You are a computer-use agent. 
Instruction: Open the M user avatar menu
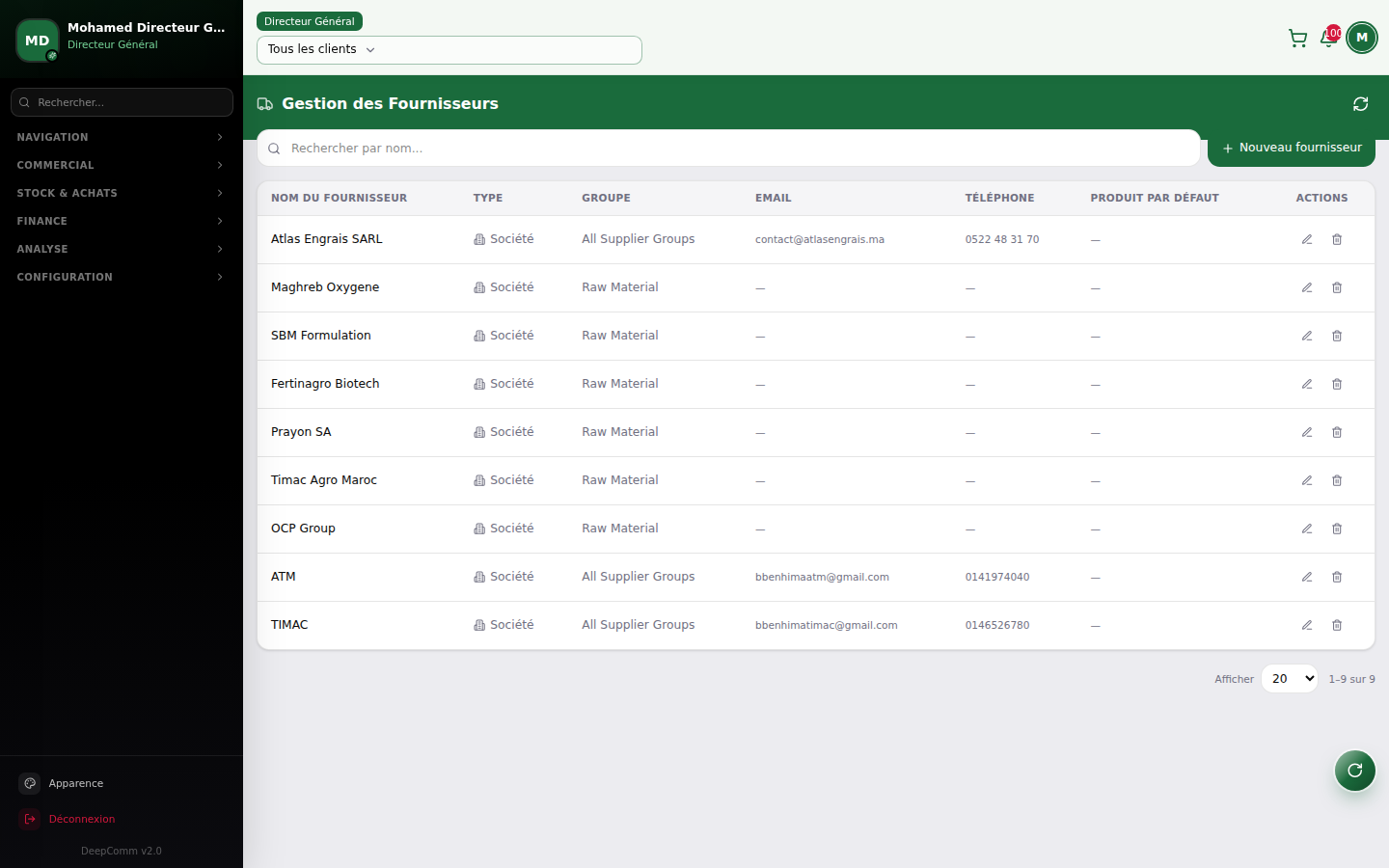(1362, 38)
